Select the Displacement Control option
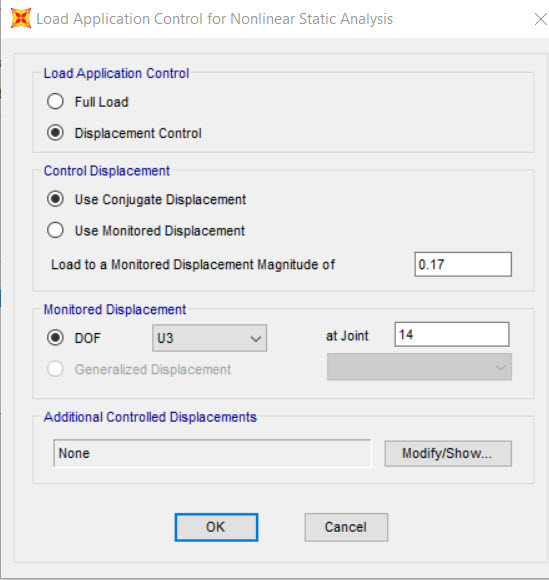549x580 pixels. pyautogui.click(x=55, y=132)
